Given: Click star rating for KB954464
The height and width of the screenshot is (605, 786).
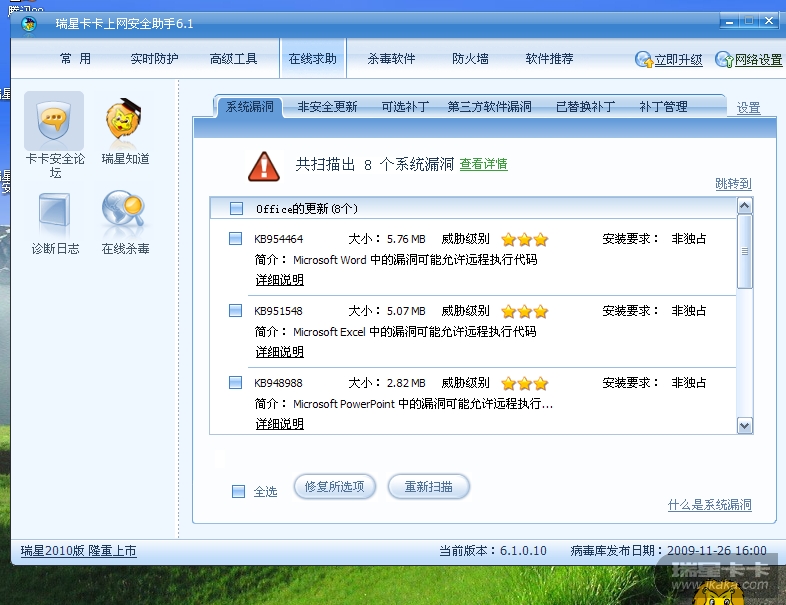Looking at the screenshot, I should 524,240.
